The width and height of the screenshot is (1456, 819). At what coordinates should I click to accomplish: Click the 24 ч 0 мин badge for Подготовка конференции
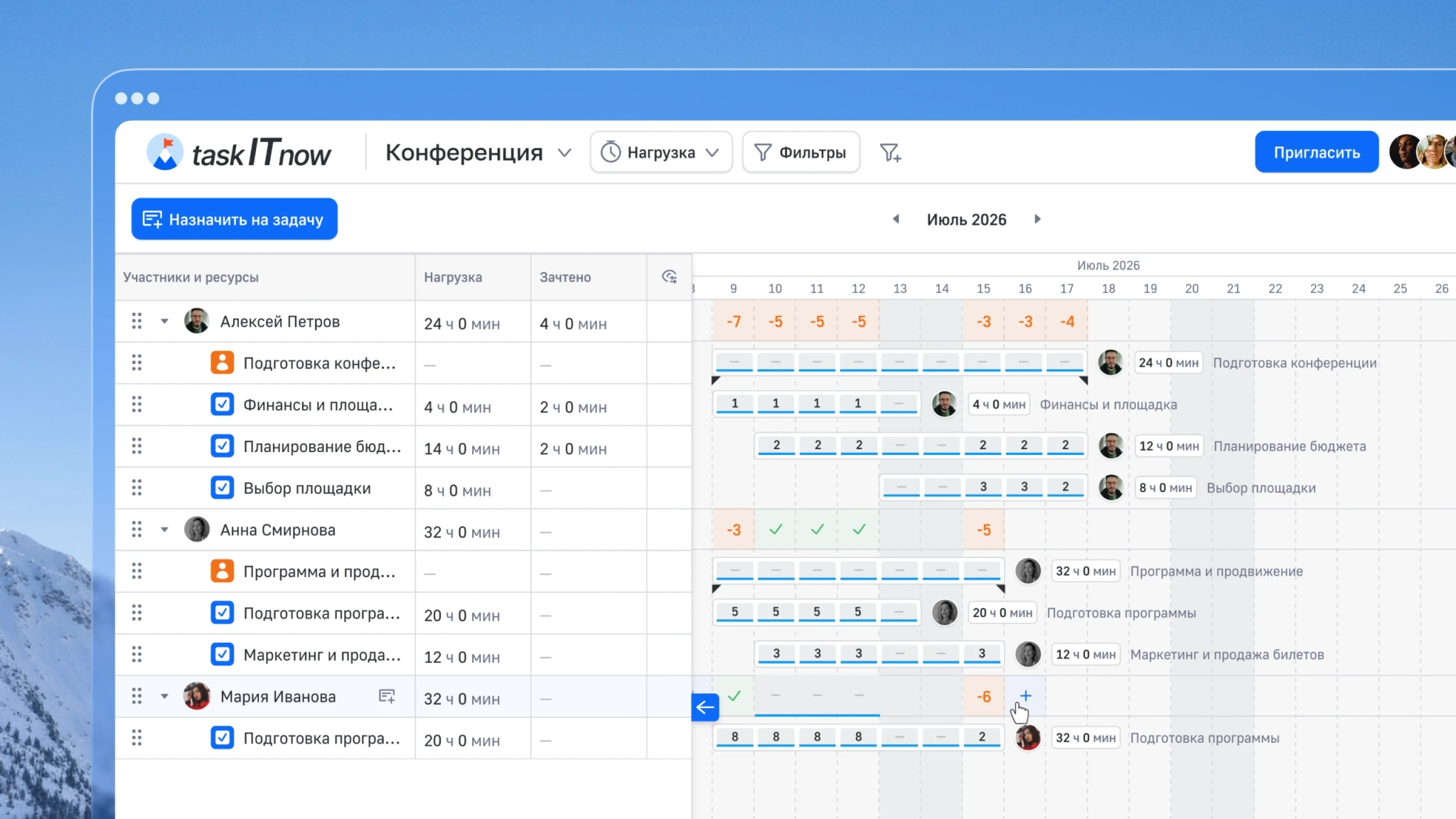[1168, 363]
